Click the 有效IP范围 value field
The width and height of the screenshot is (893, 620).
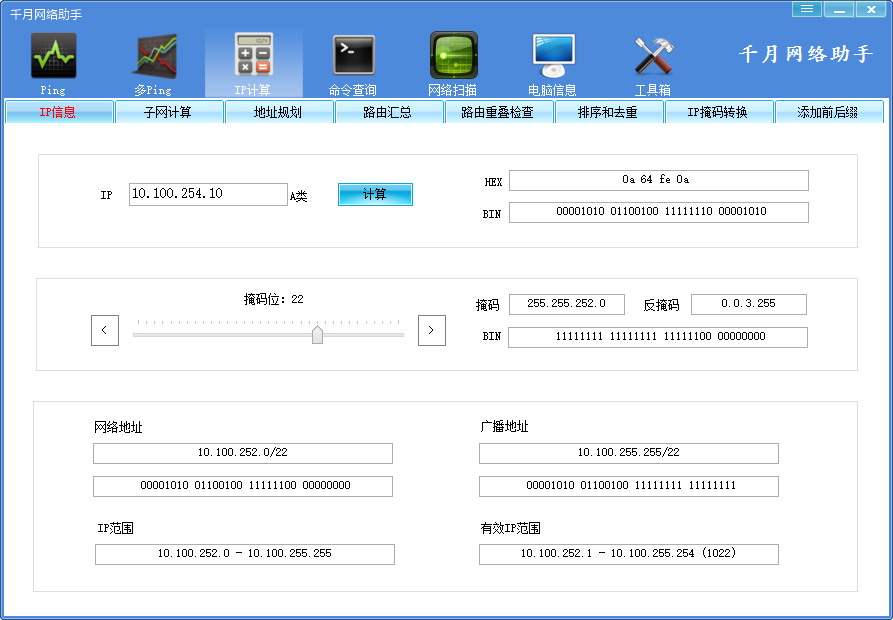[x=629, y=554]
